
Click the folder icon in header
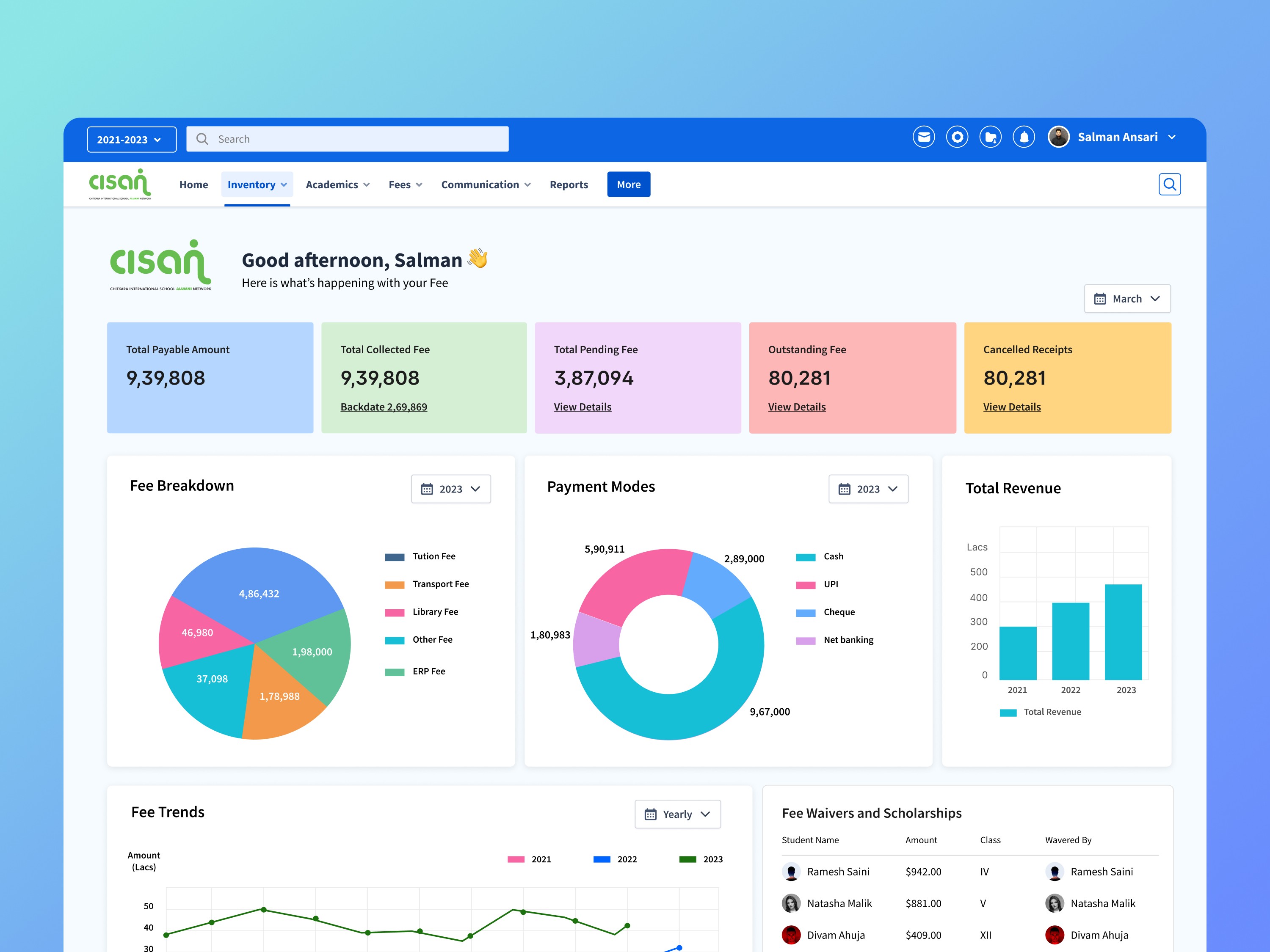990,137
